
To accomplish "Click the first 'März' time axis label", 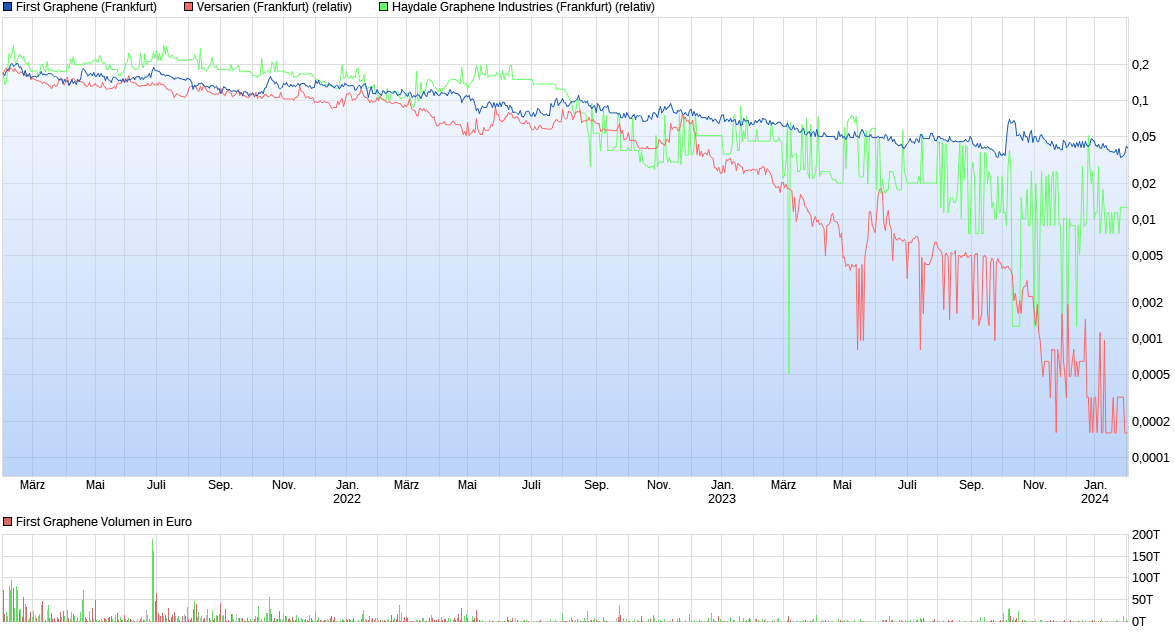I will click(x=32, y=485).
